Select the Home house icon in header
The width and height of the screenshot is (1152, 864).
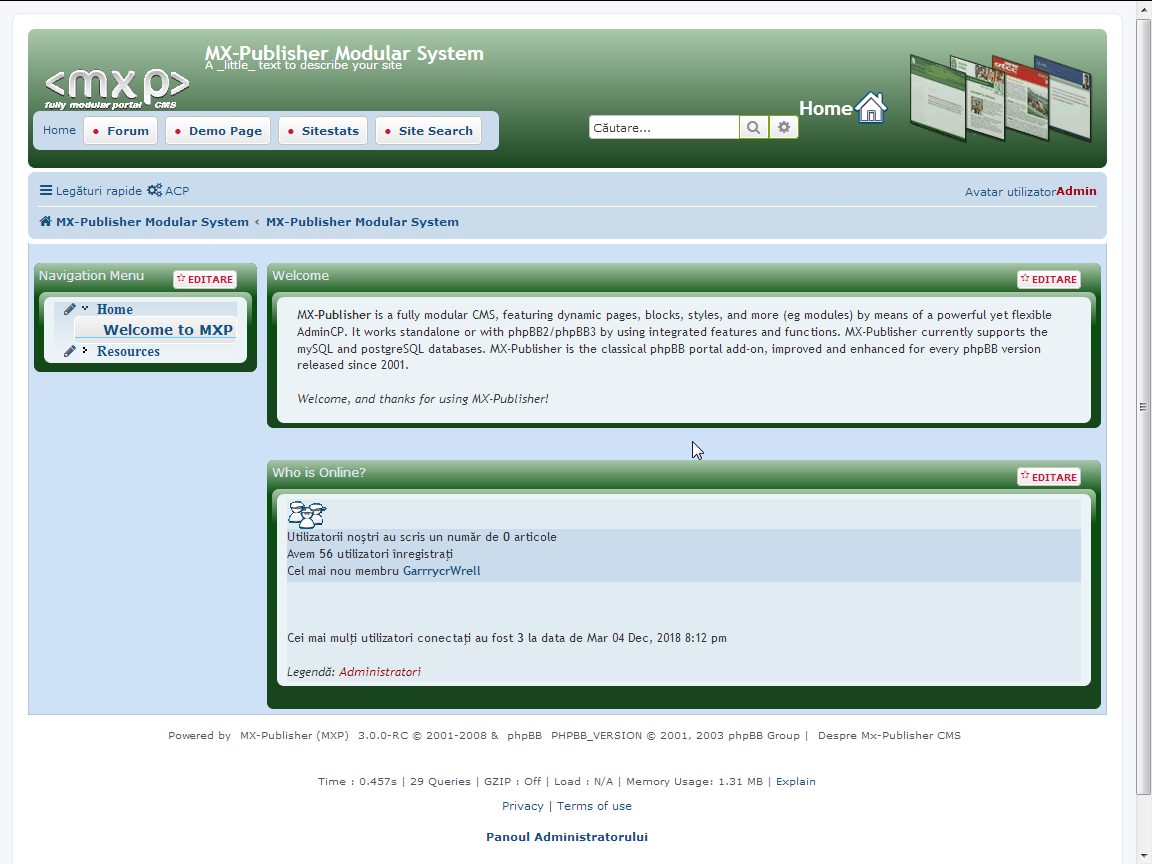click(871, 107)
